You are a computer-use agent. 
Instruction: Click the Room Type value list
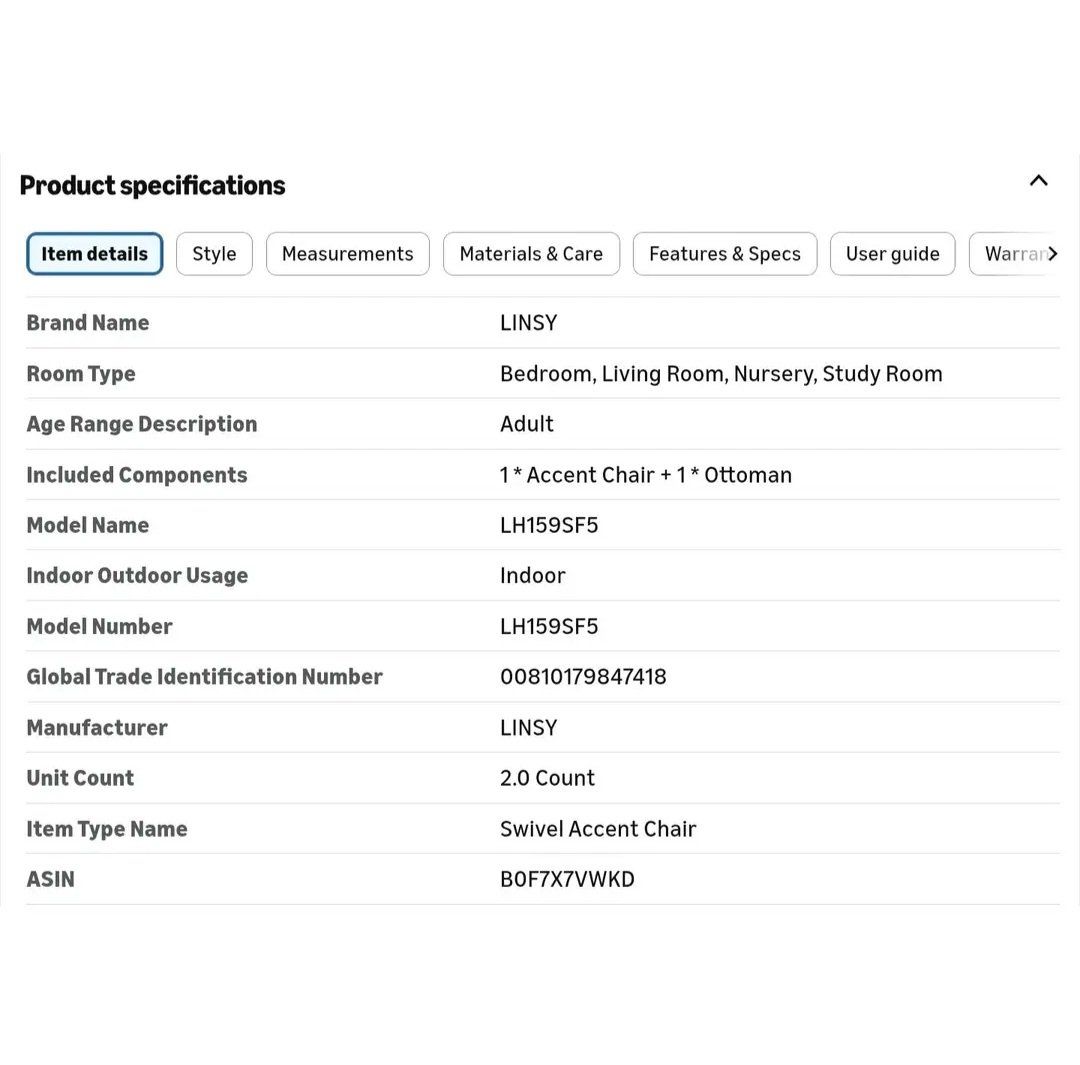[720, 374]
